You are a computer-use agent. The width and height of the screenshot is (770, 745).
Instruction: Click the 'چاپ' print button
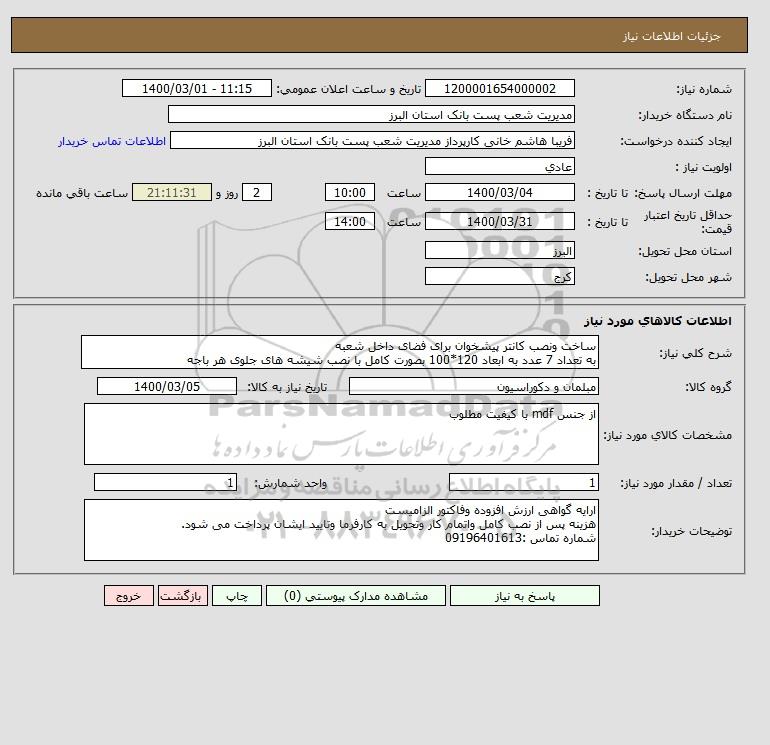pos(237,596)
